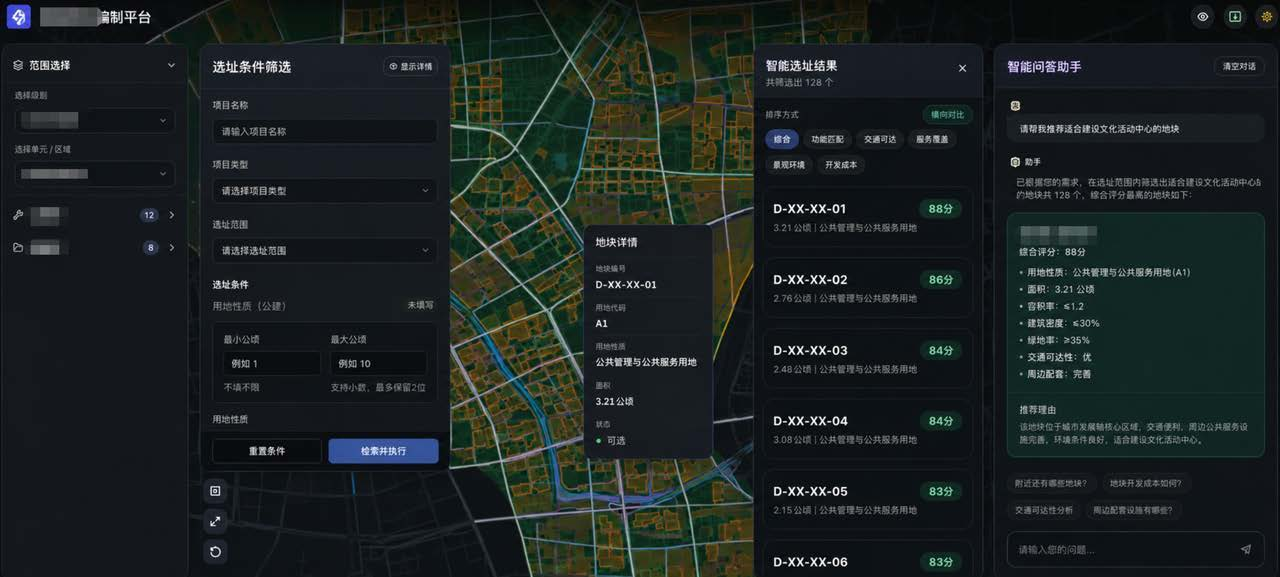Click the wrench icon in left panel

(18, 215)
